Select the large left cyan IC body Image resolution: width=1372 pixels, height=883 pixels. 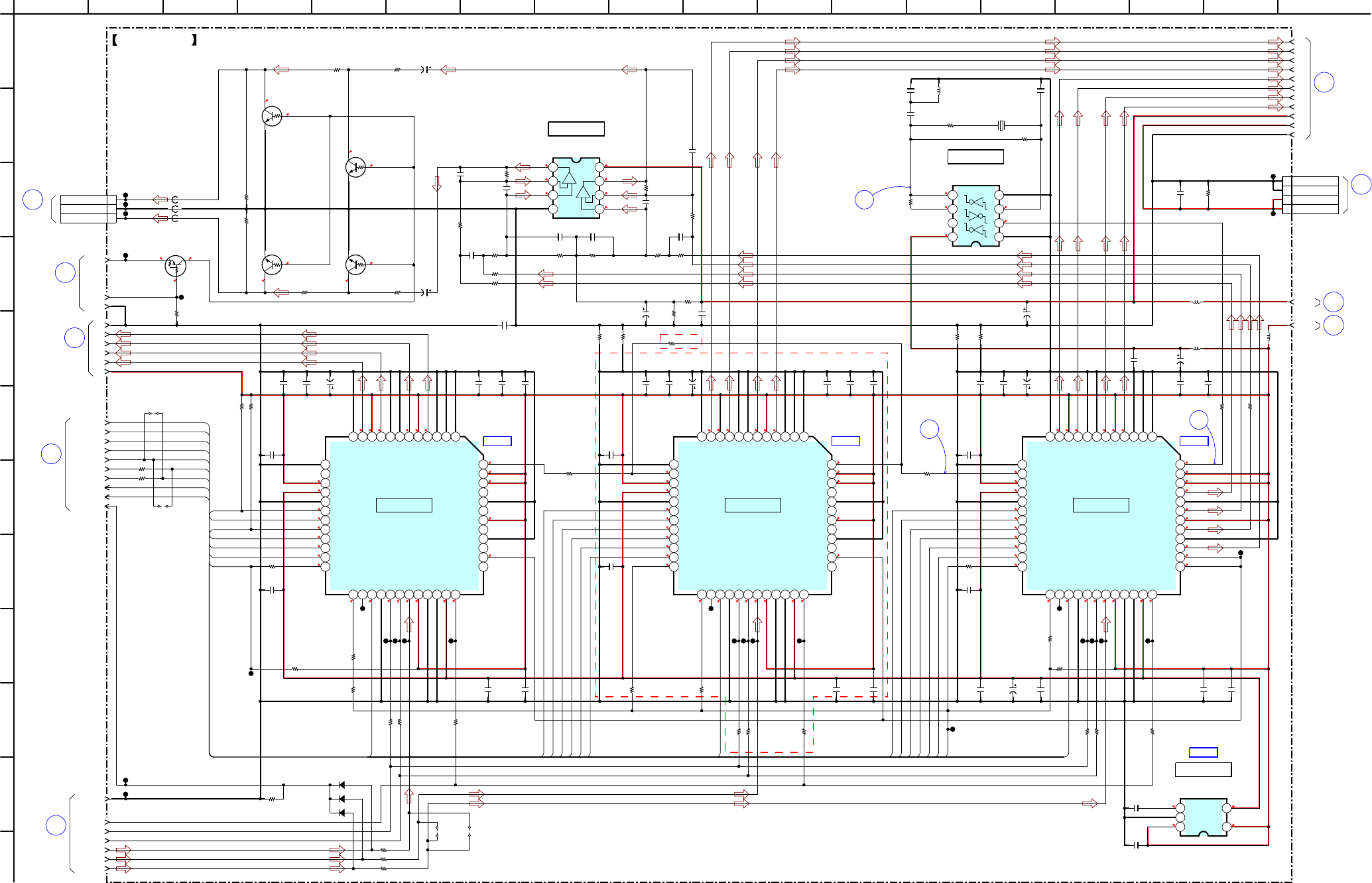click(x=404, y=516)
